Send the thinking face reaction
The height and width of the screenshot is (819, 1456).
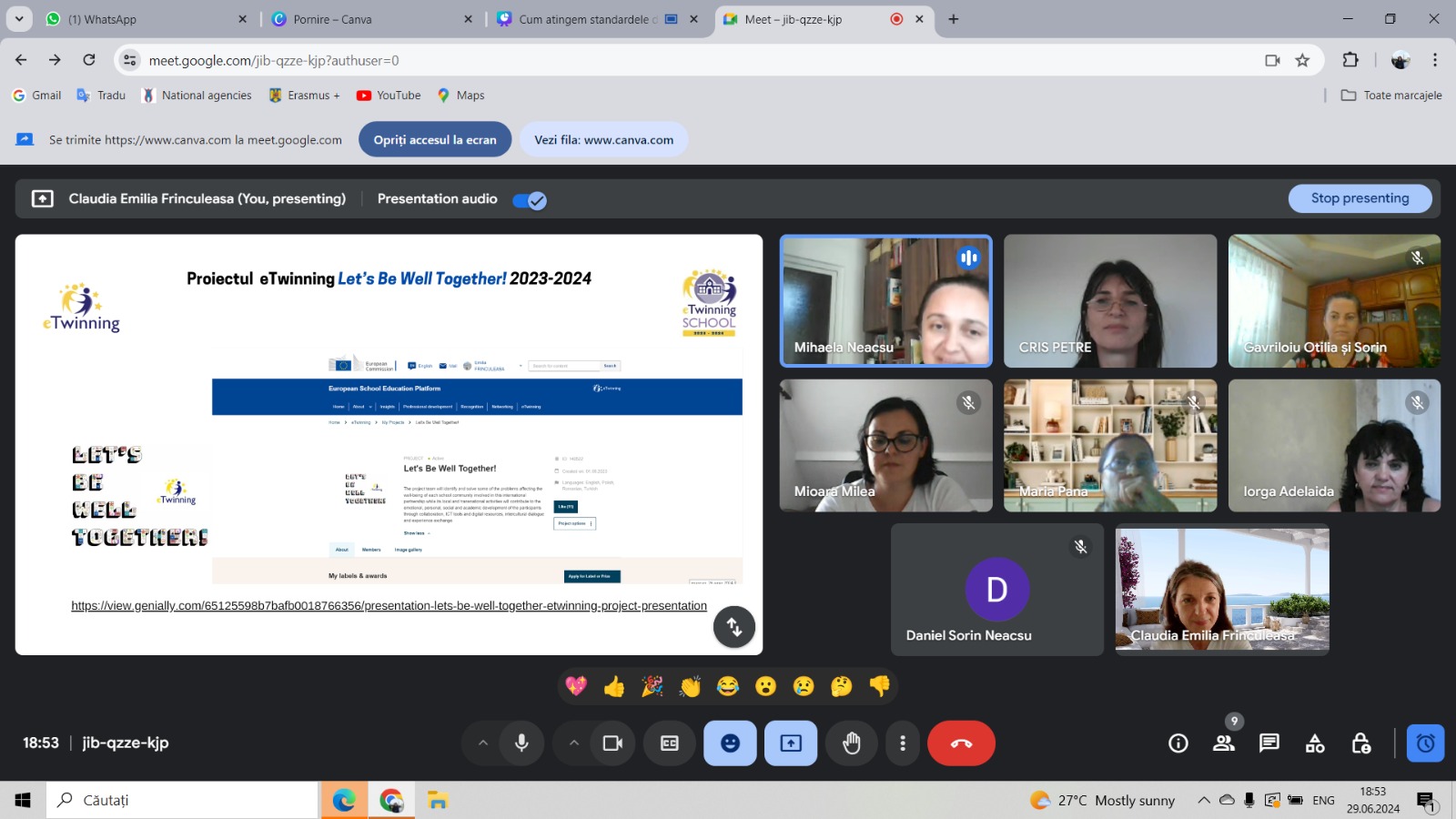(x=842, y=686)
